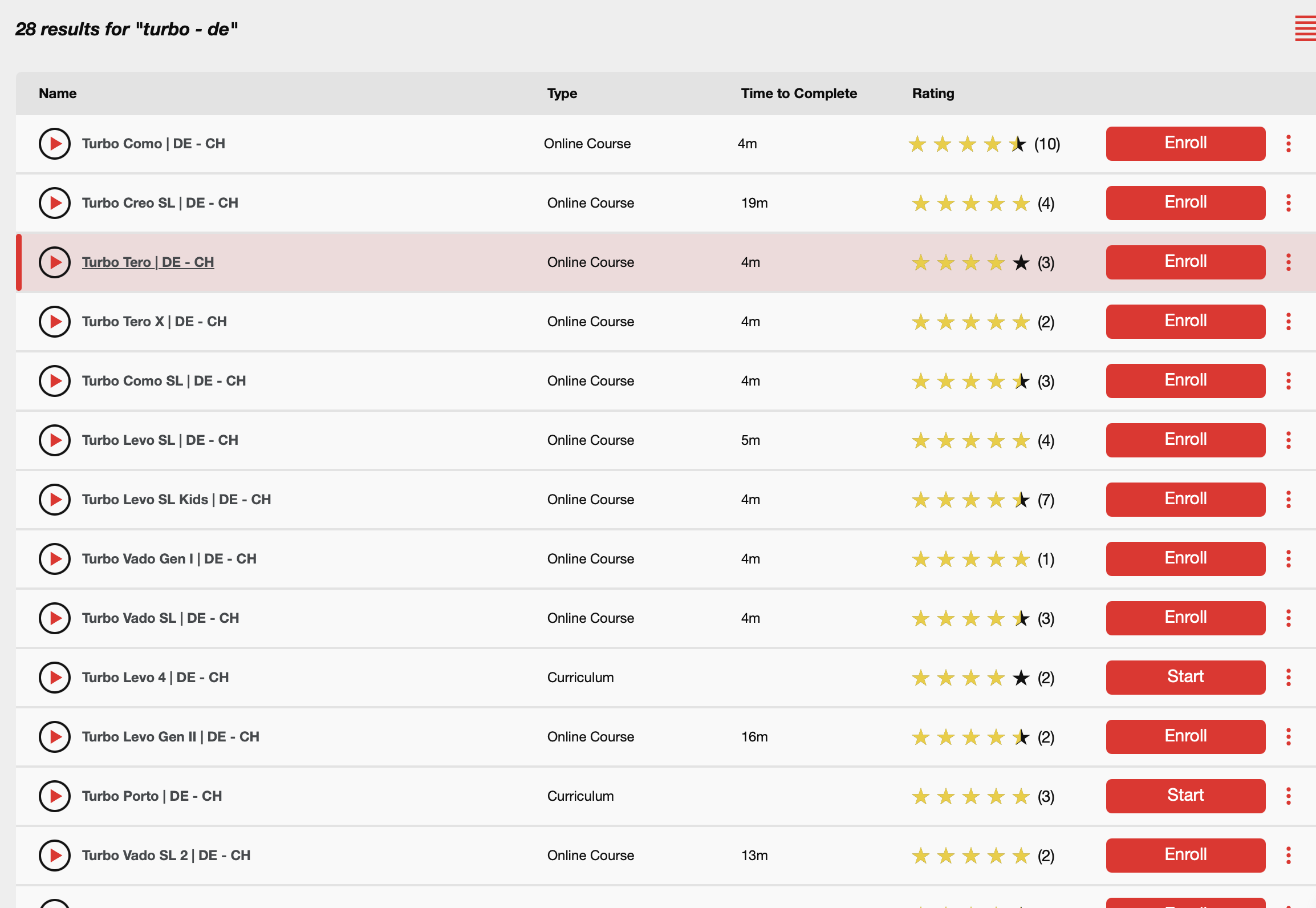
Task: Click the play icon next to Turbo Tero | DE - CH
Action: tap(55, 262)
